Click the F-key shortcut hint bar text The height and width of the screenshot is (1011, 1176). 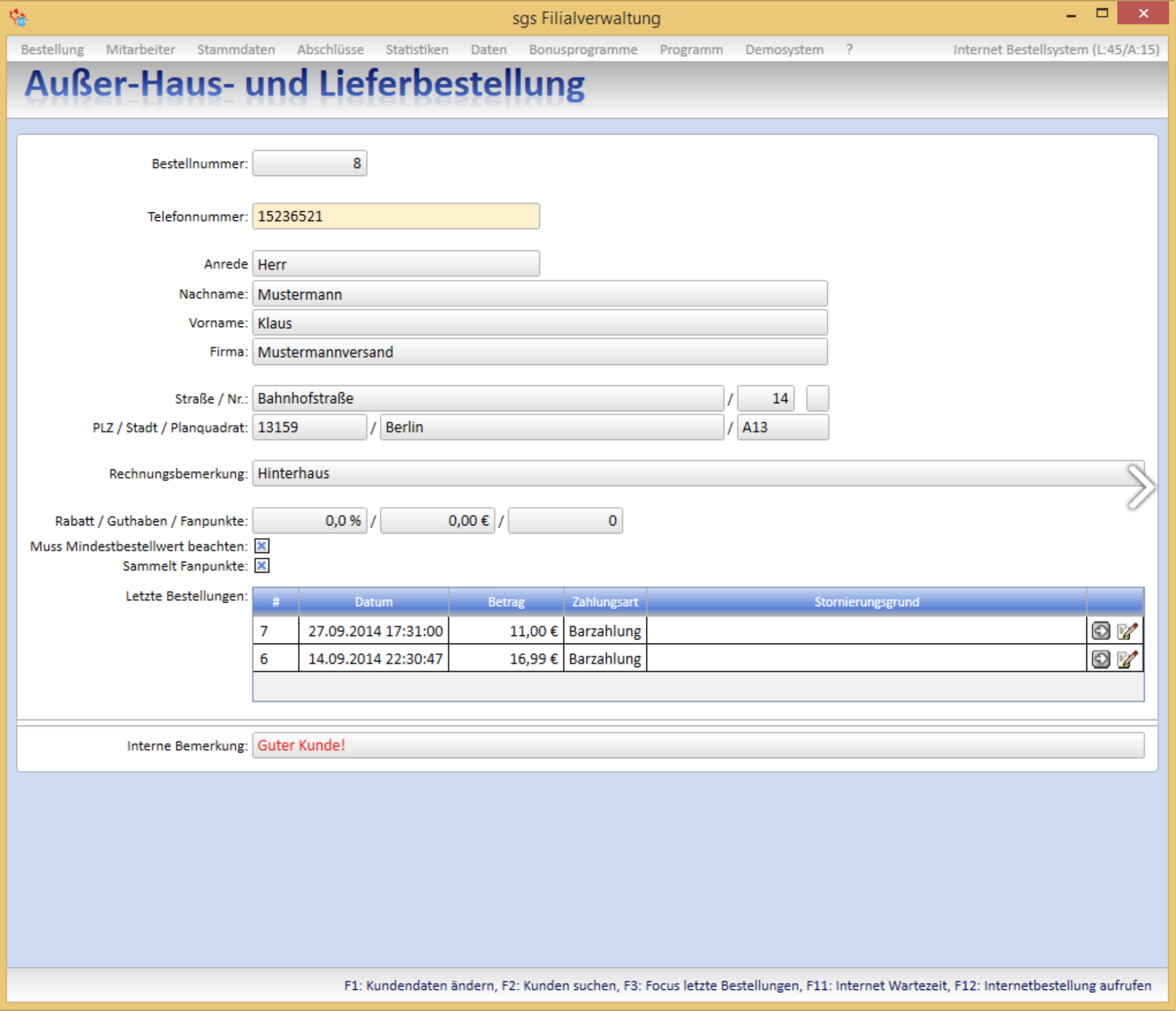[747, 986]
